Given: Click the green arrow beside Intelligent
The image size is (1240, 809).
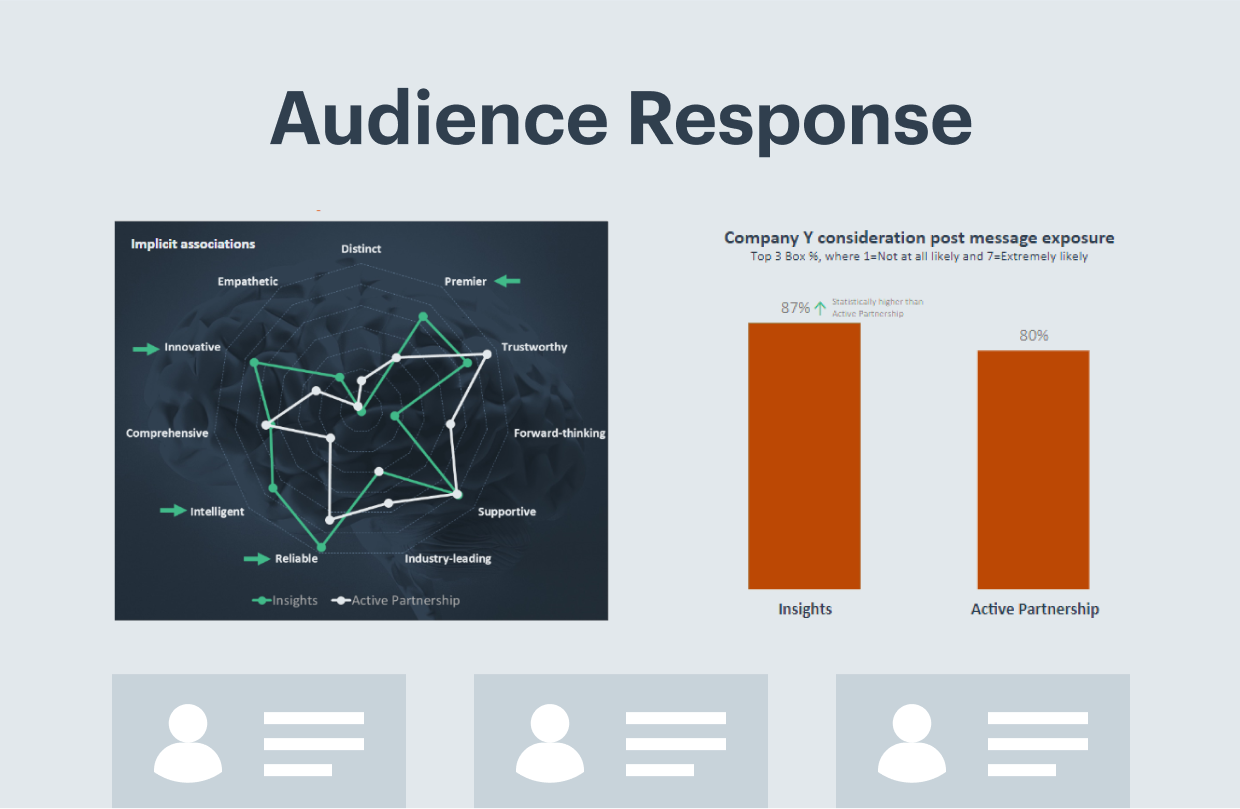Looking at the screenshot, I should coord(173,511).
